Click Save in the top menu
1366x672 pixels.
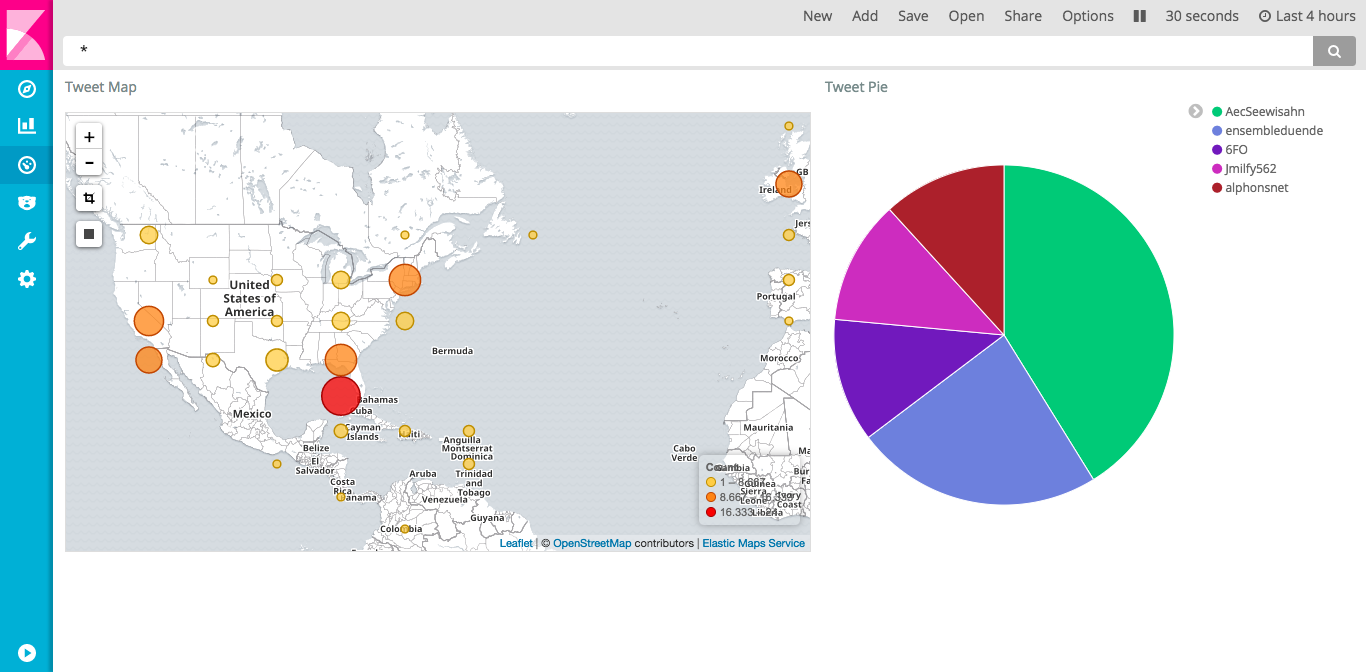(x=913, y=16)
